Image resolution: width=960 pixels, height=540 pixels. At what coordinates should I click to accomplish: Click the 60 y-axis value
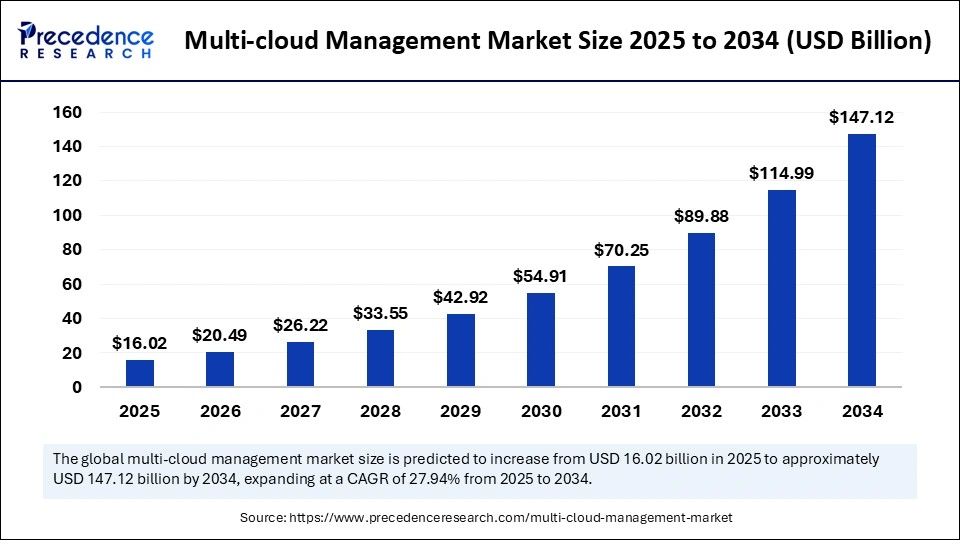point(72,285)
